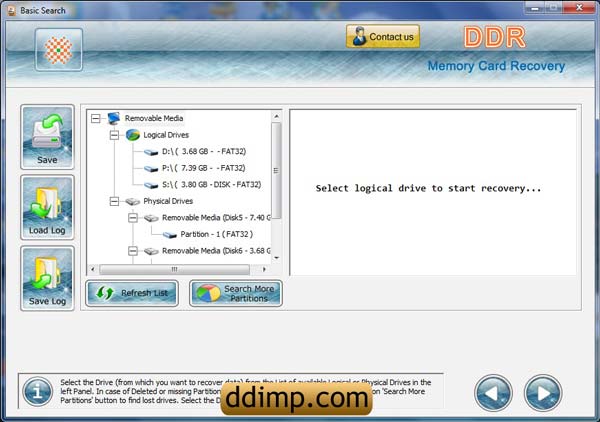
Task: Click the drive icon beside D:\ entry
Action: (151, 152)
